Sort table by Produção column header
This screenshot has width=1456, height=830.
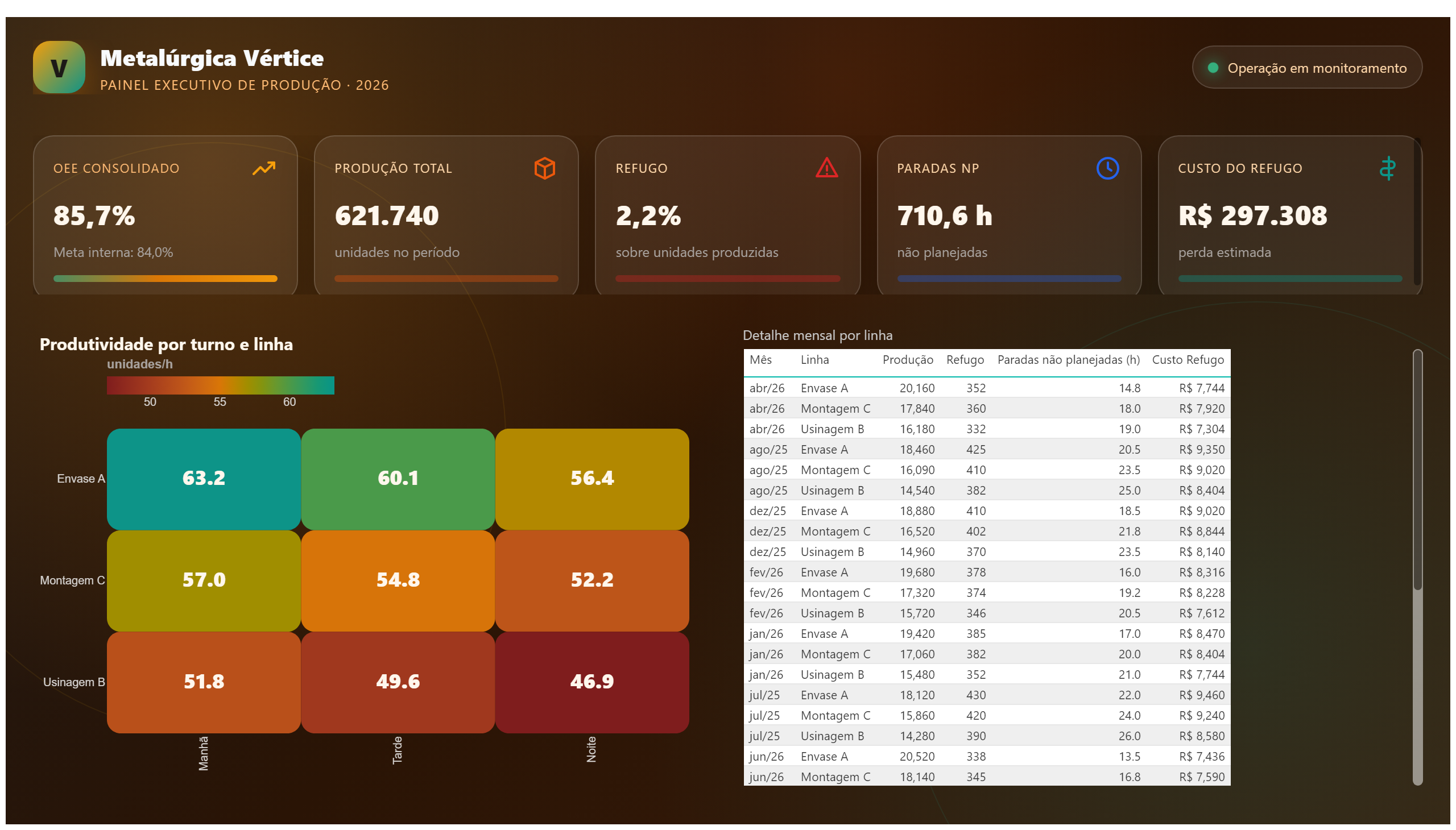pos(907,360)
